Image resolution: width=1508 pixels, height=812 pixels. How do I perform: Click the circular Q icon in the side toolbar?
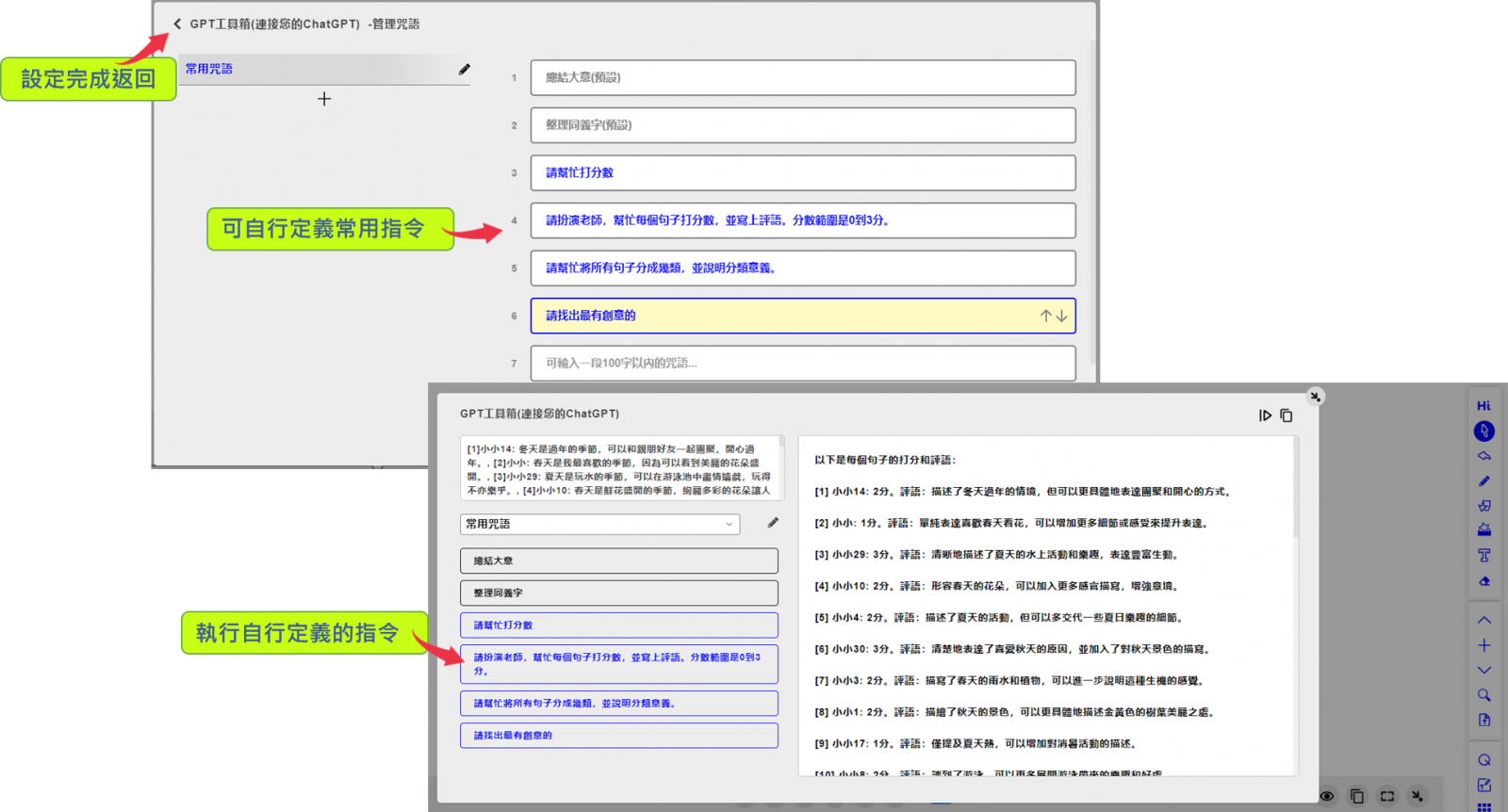coord(1484,760)
